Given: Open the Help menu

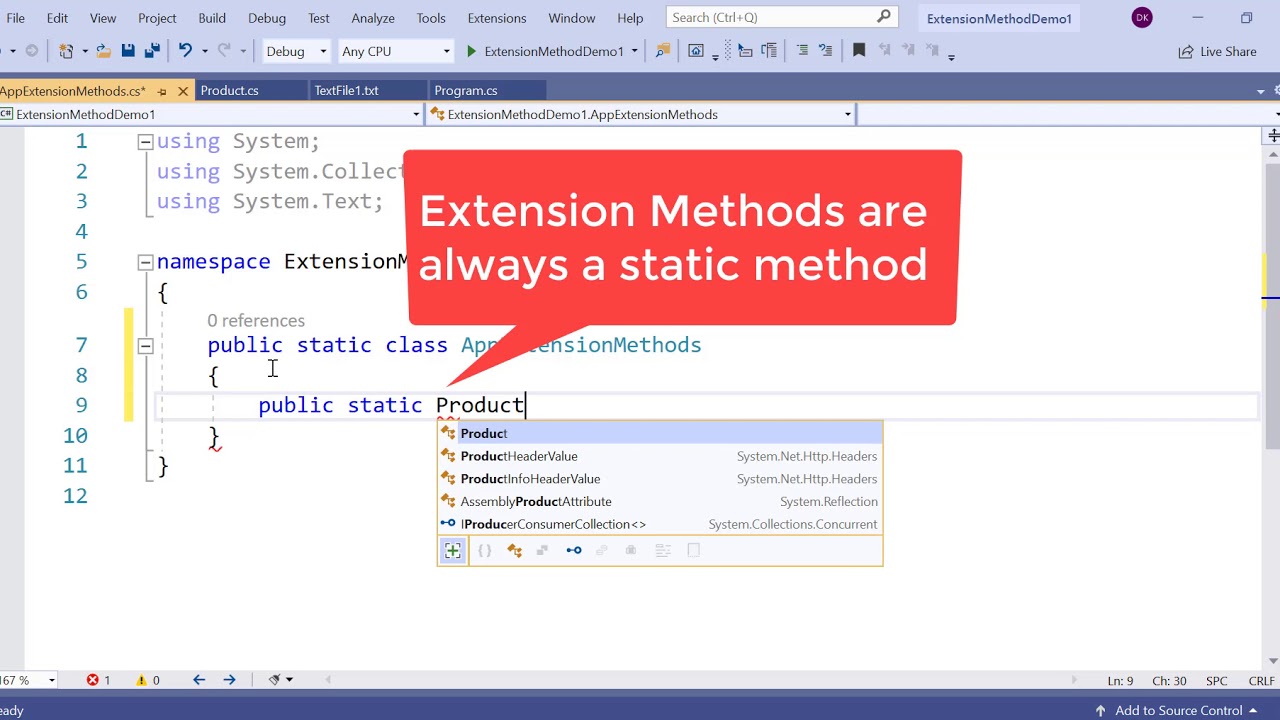Looking at the screenshot, I should (x=630, y=18).
